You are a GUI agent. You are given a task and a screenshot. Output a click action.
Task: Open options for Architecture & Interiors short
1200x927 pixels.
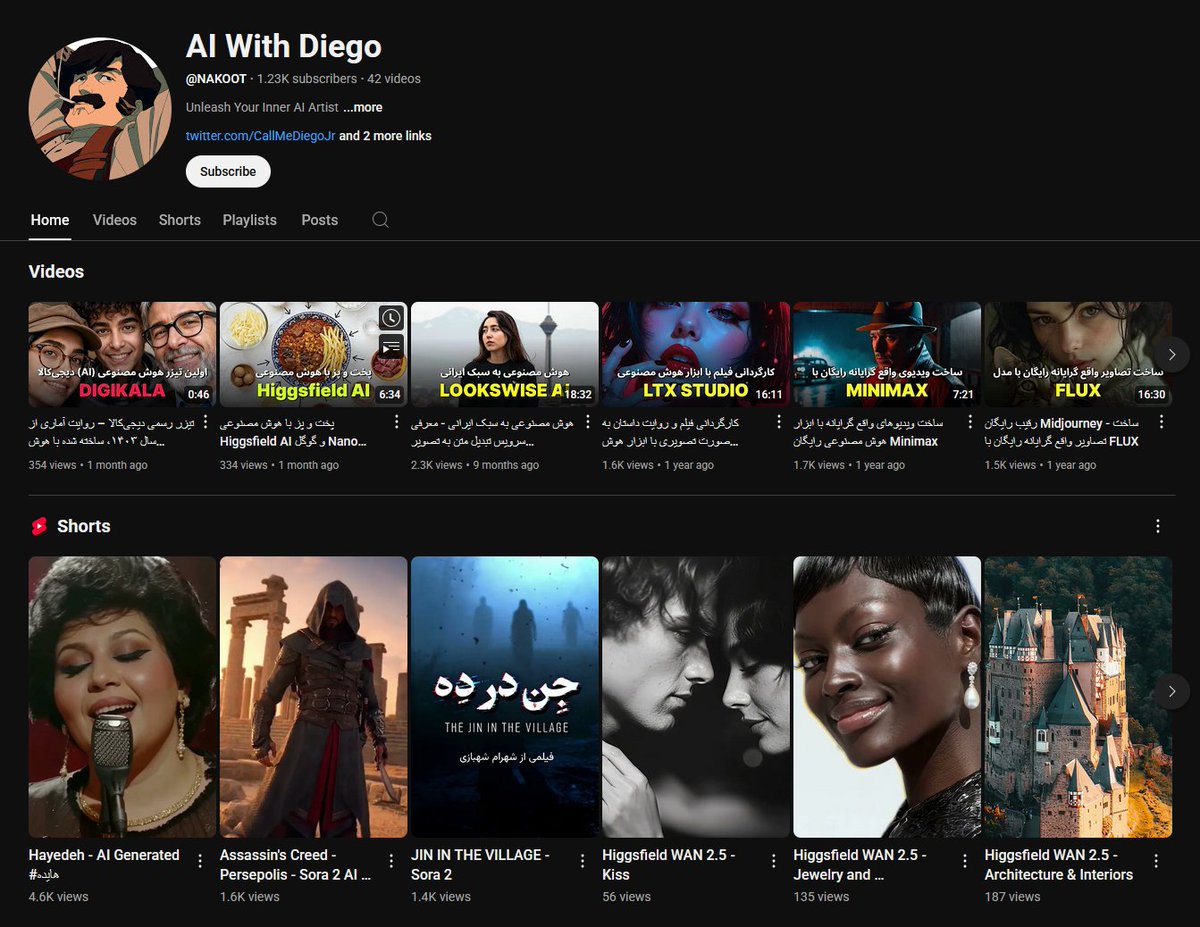coord(1156,861)
